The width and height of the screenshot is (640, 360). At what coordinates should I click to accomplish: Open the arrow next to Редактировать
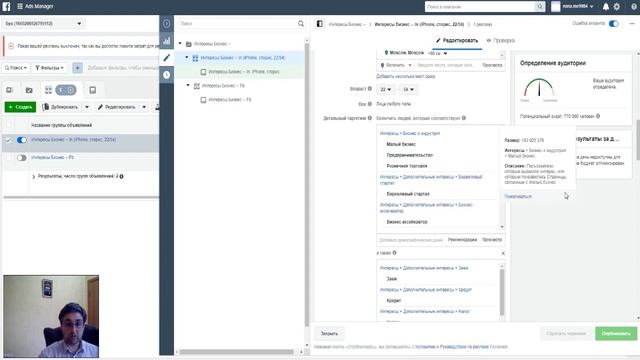(x=144, y=107)
